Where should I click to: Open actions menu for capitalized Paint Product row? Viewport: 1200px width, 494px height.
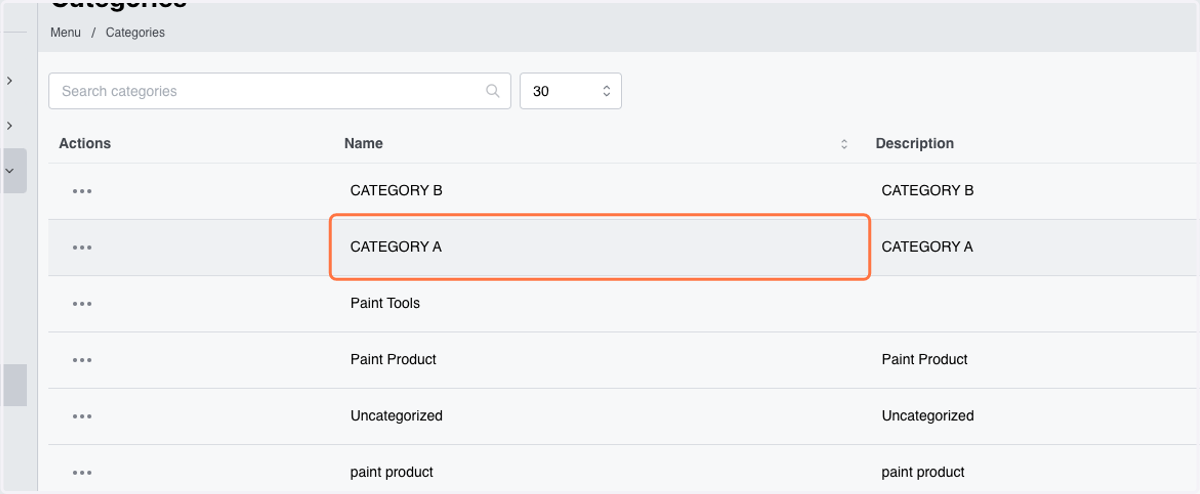(82, 360)
